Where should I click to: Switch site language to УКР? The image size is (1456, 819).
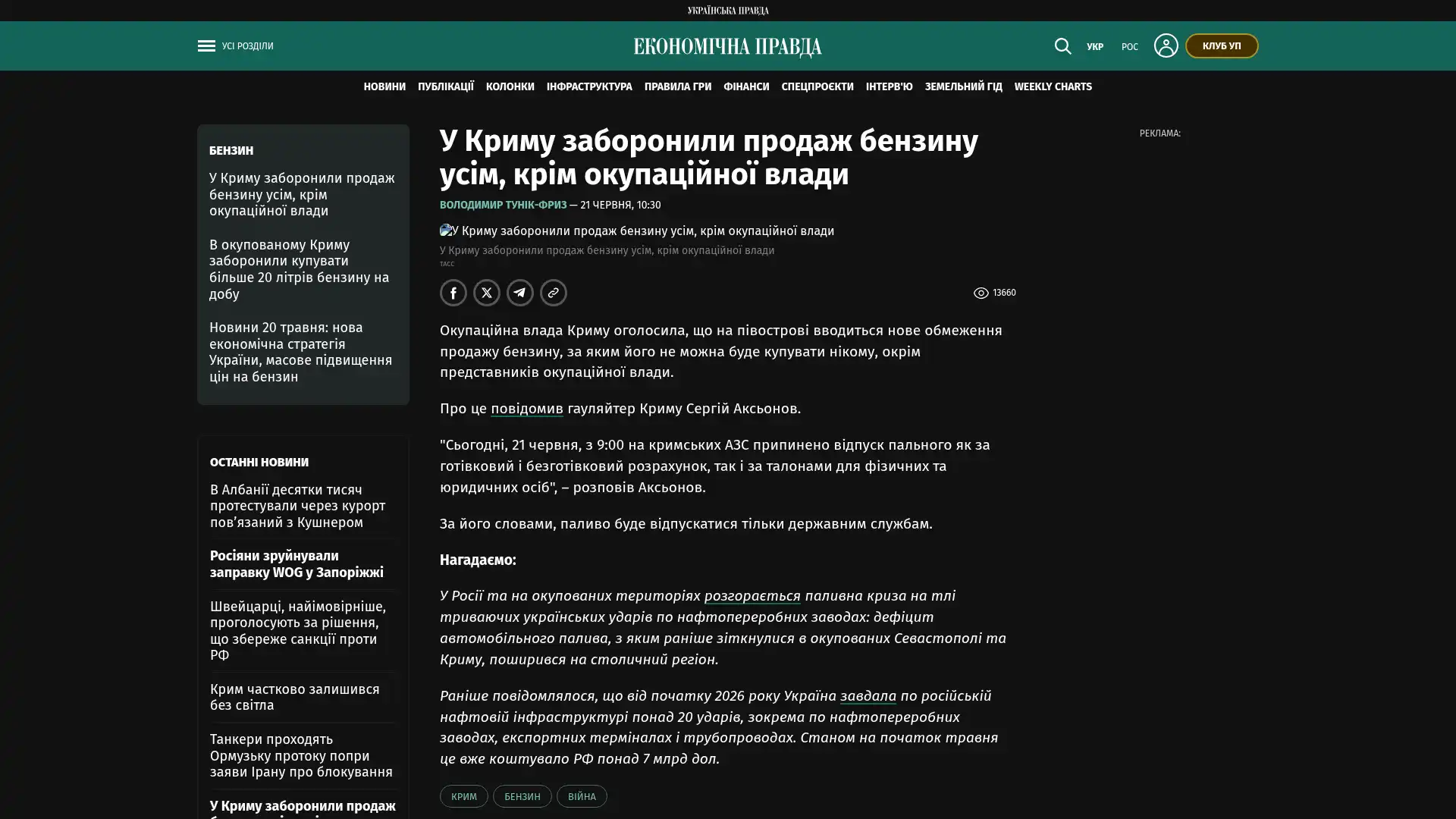1094,47
